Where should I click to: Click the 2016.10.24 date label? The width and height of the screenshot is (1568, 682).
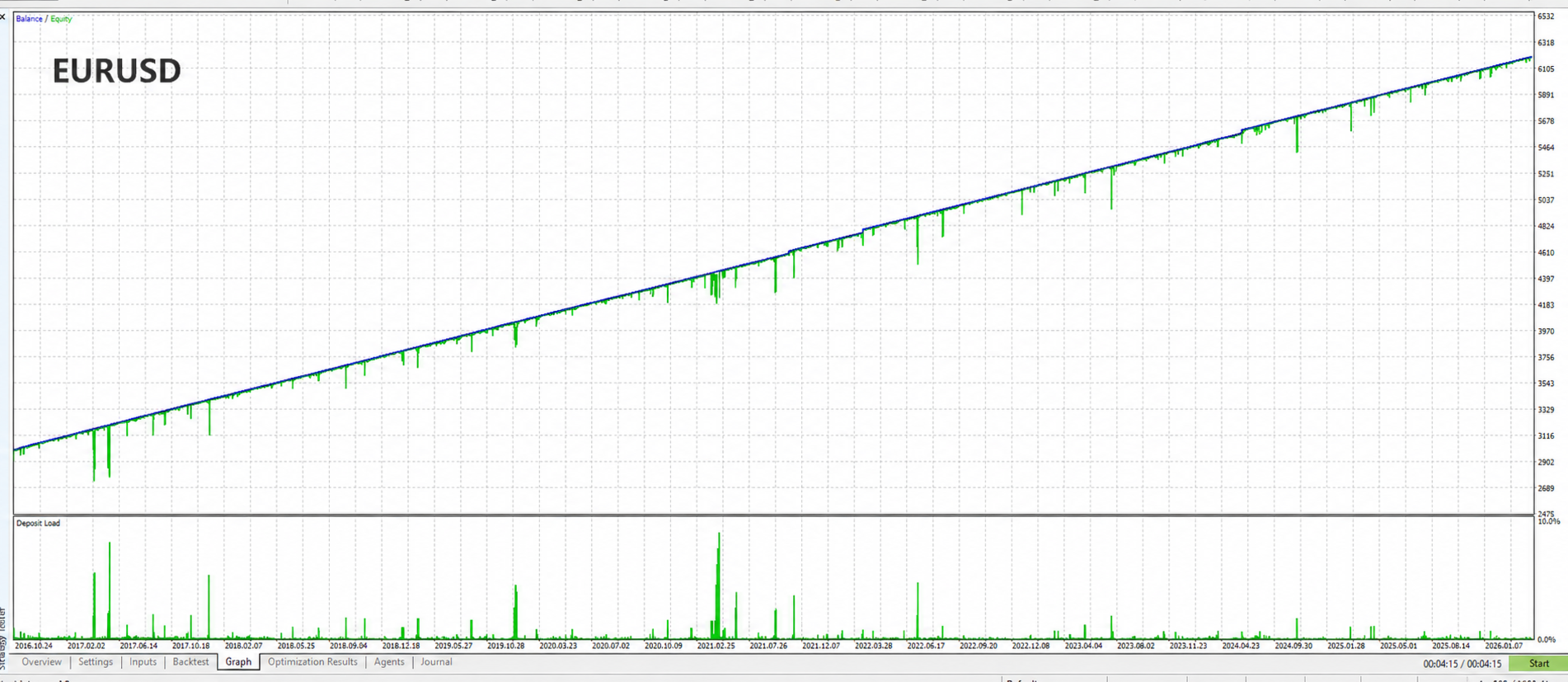click(33, 647)
